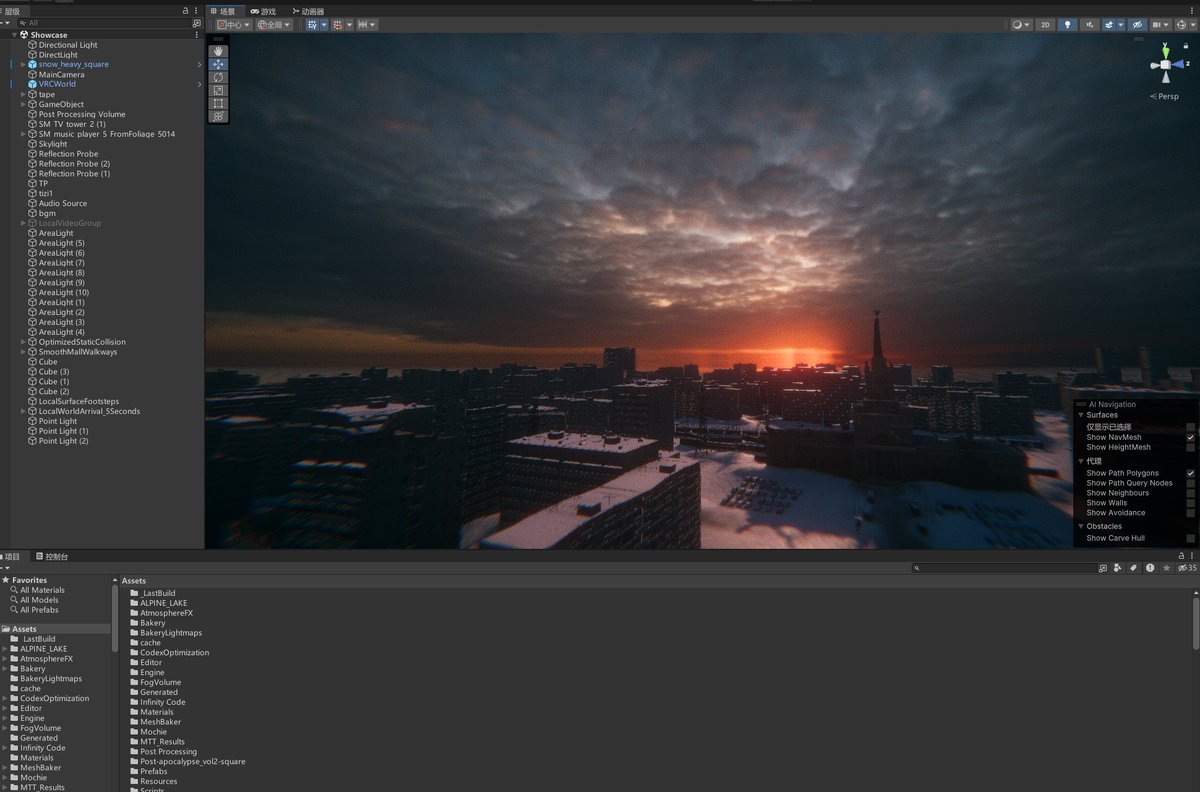Select All Materials in Favorites

click(42, 590)
